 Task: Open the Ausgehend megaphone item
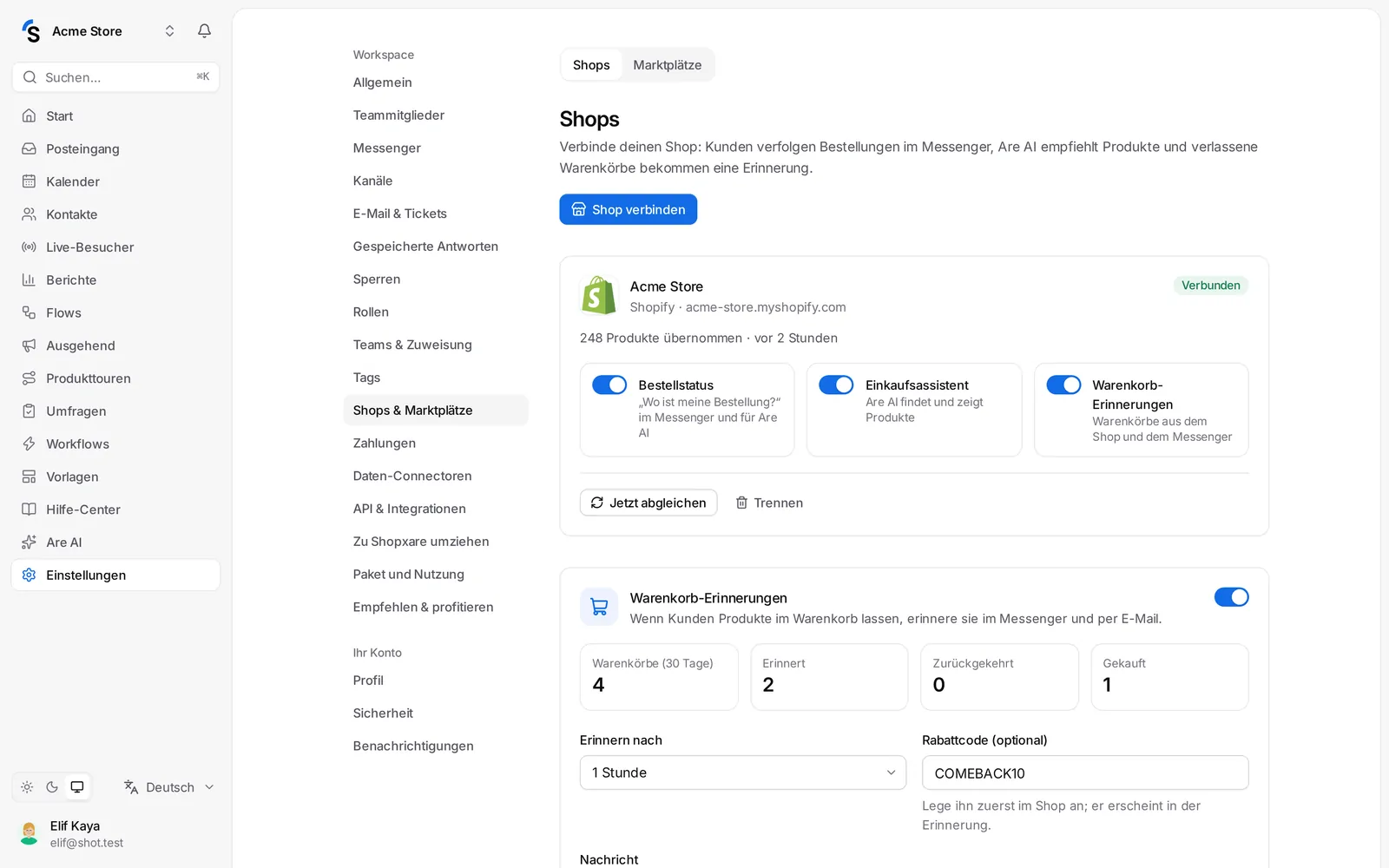pos(115,345)
